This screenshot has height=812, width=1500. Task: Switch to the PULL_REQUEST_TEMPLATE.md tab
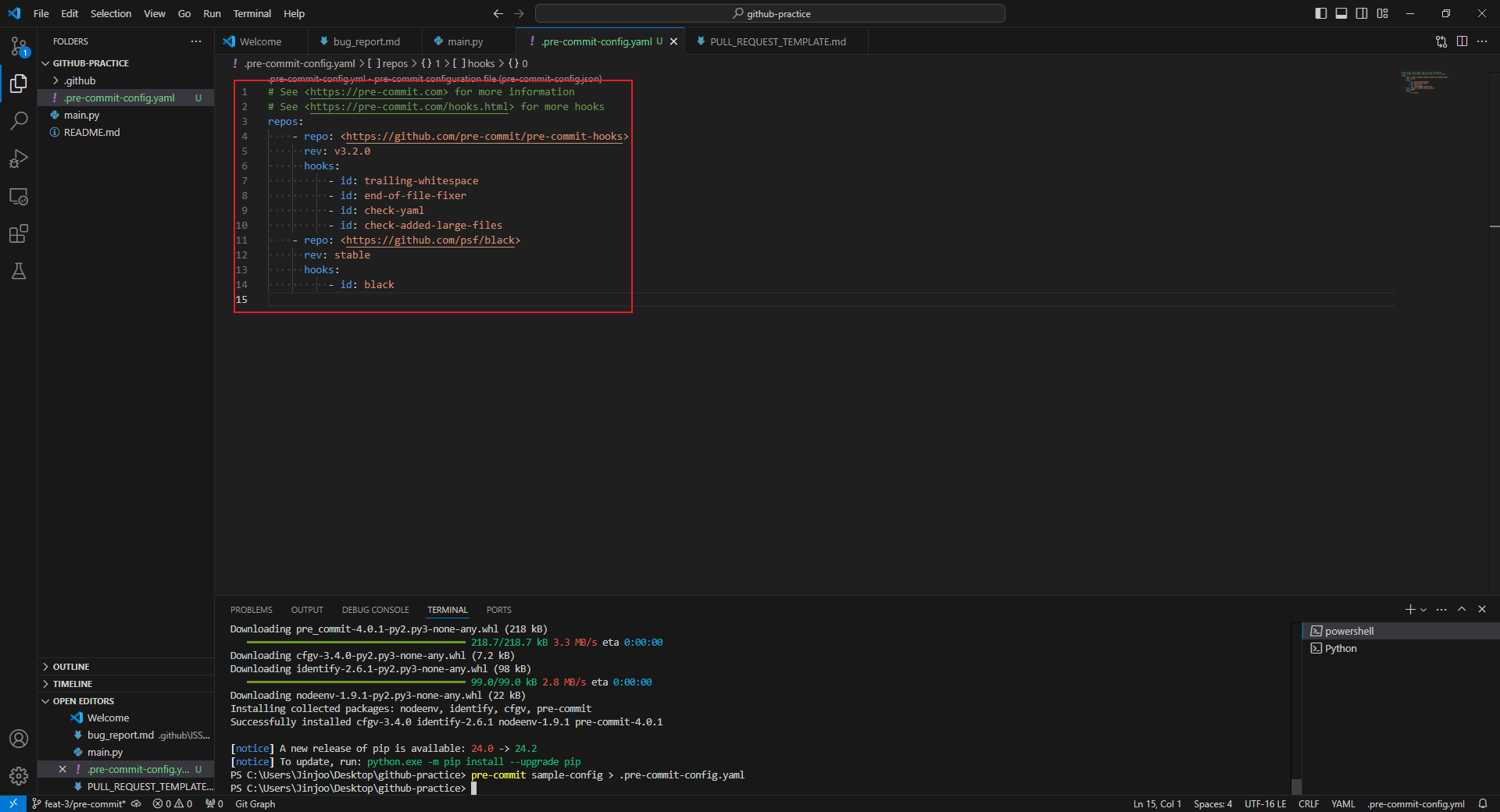pyautogui.click(x=777, y=41)
